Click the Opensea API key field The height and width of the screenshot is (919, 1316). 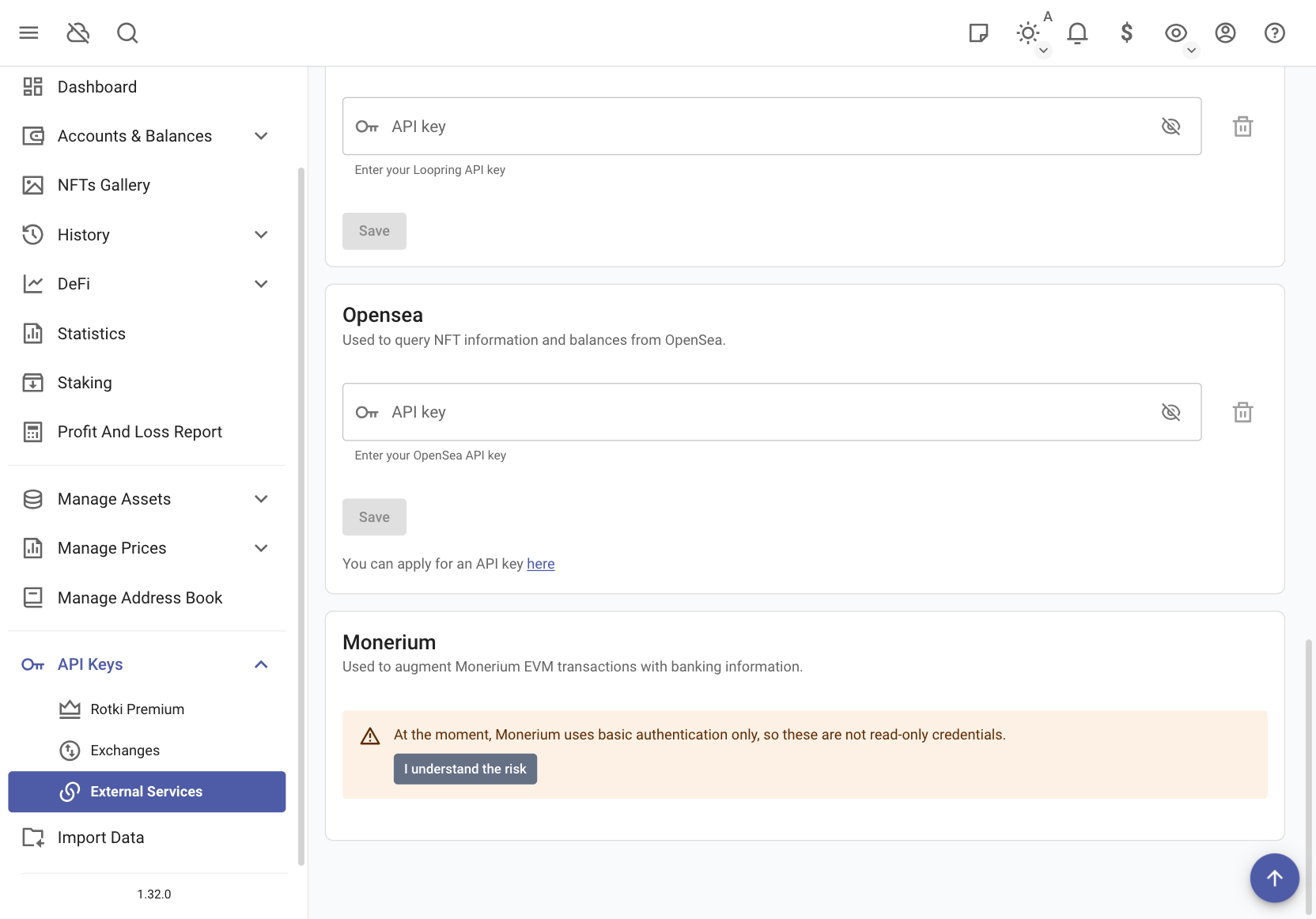[x=772, y=412]
